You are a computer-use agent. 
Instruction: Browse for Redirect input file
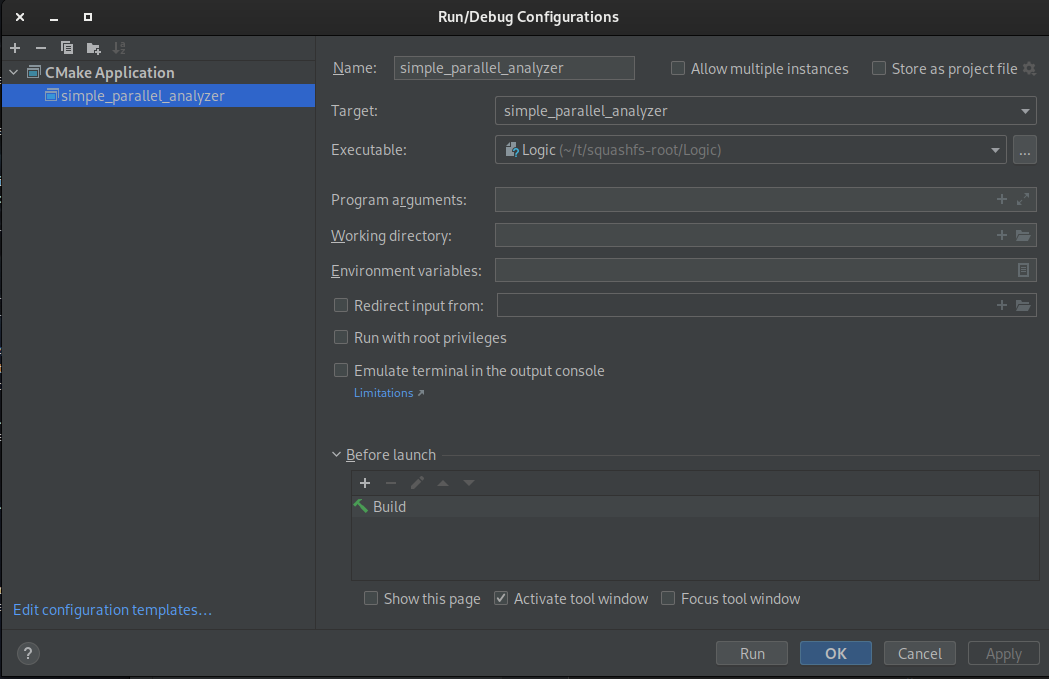click(x=1023, y=305)
